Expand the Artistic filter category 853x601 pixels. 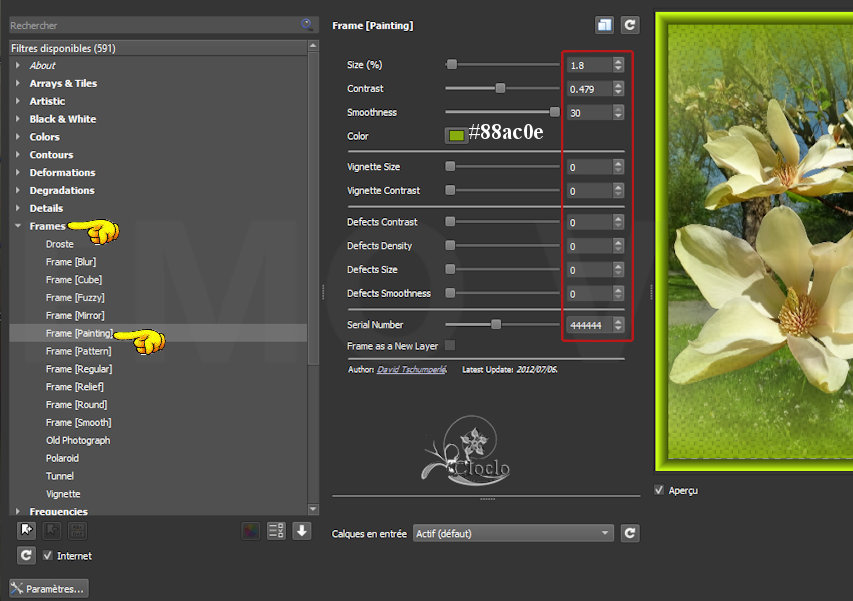pos(18,101)
